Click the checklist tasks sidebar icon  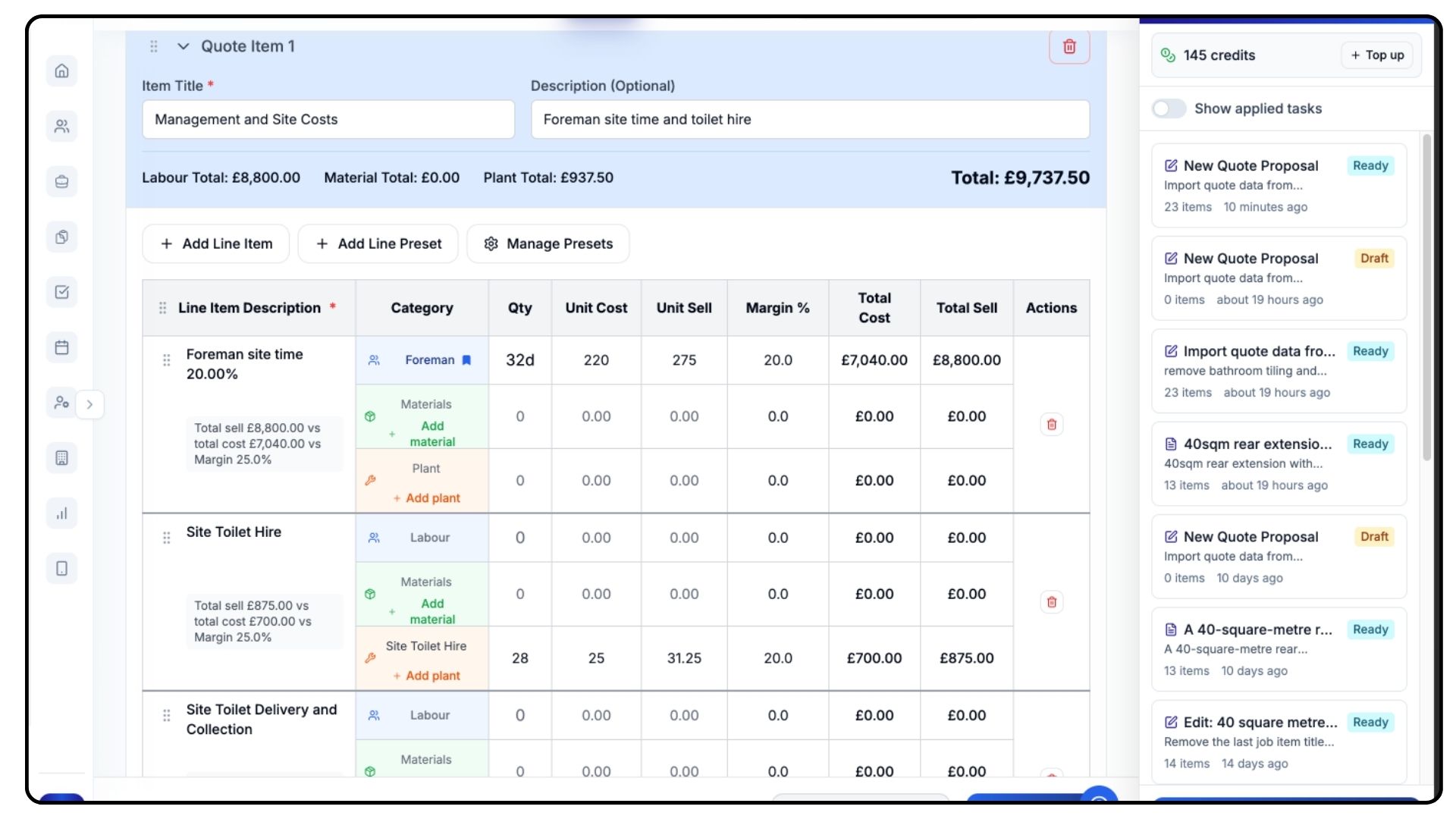pos(62,292)
